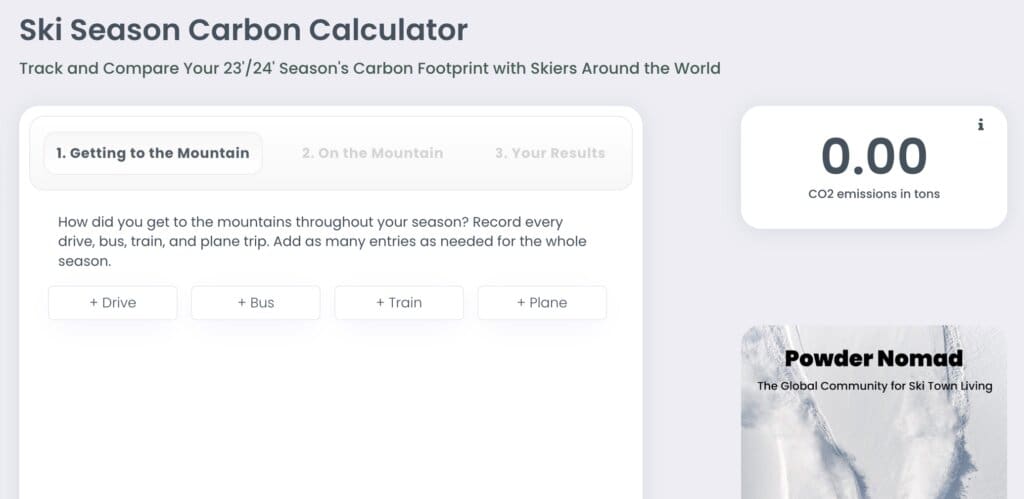Open the Getting to the Mountain tab
This screenshot has height=499, width=1024.
153,153
